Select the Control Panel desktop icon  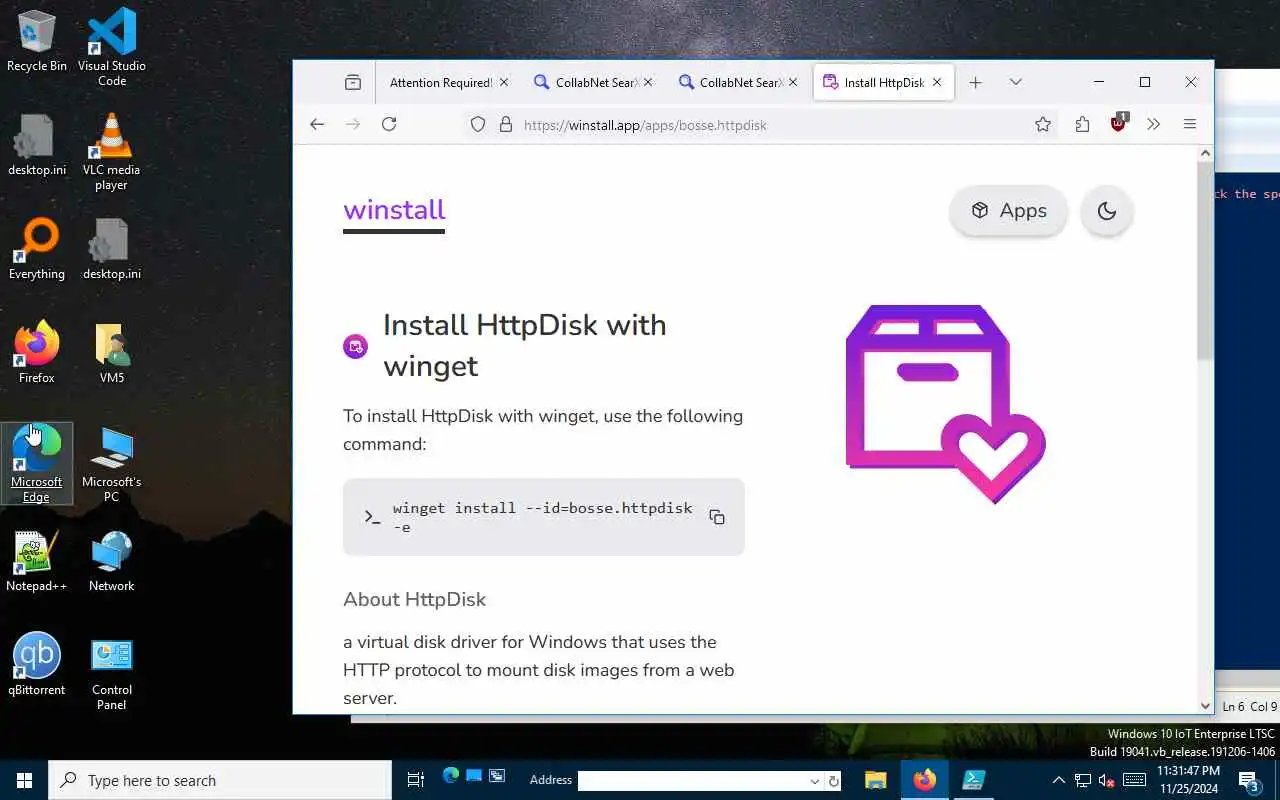tap(112, 674)
